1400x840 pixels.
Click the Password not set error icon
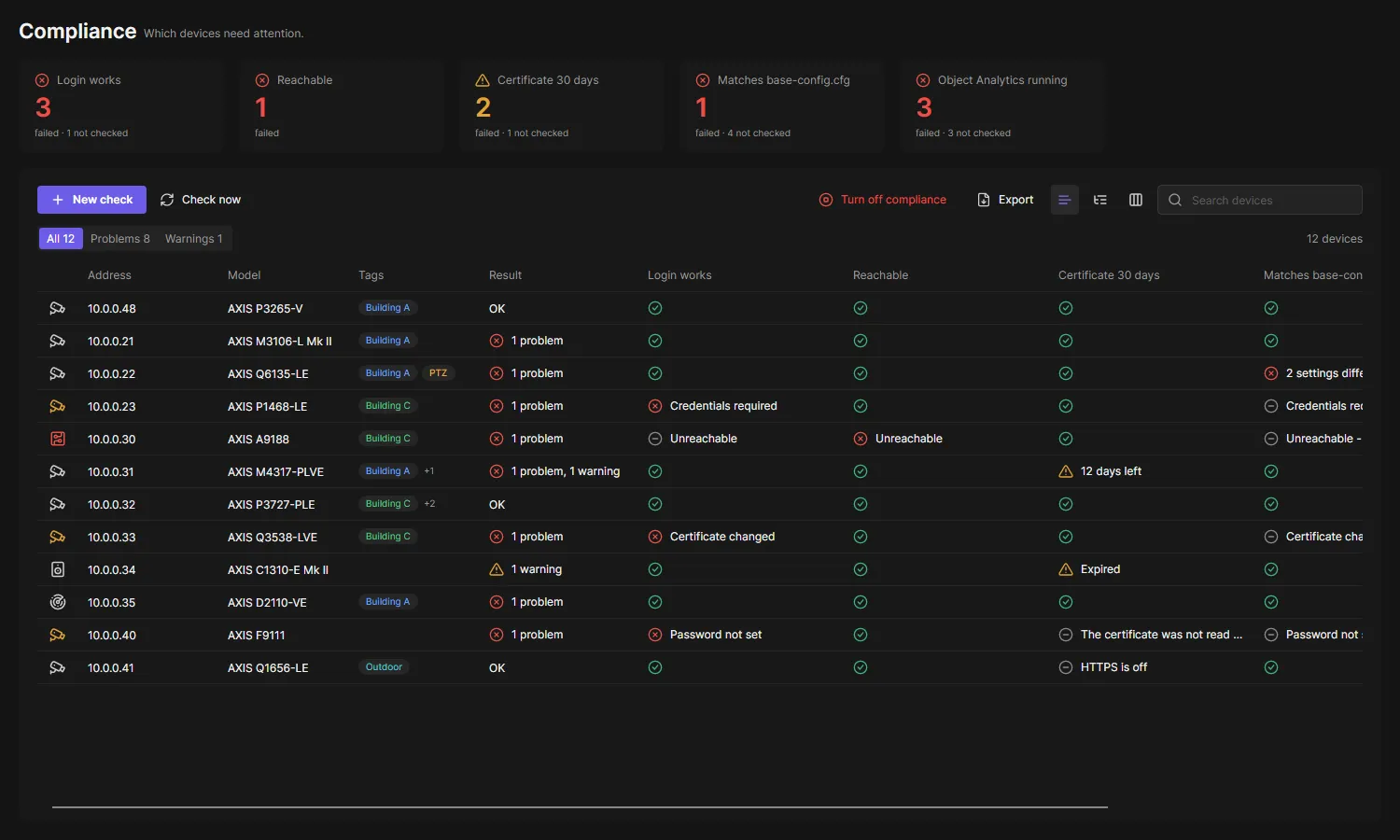pos(655,635)
